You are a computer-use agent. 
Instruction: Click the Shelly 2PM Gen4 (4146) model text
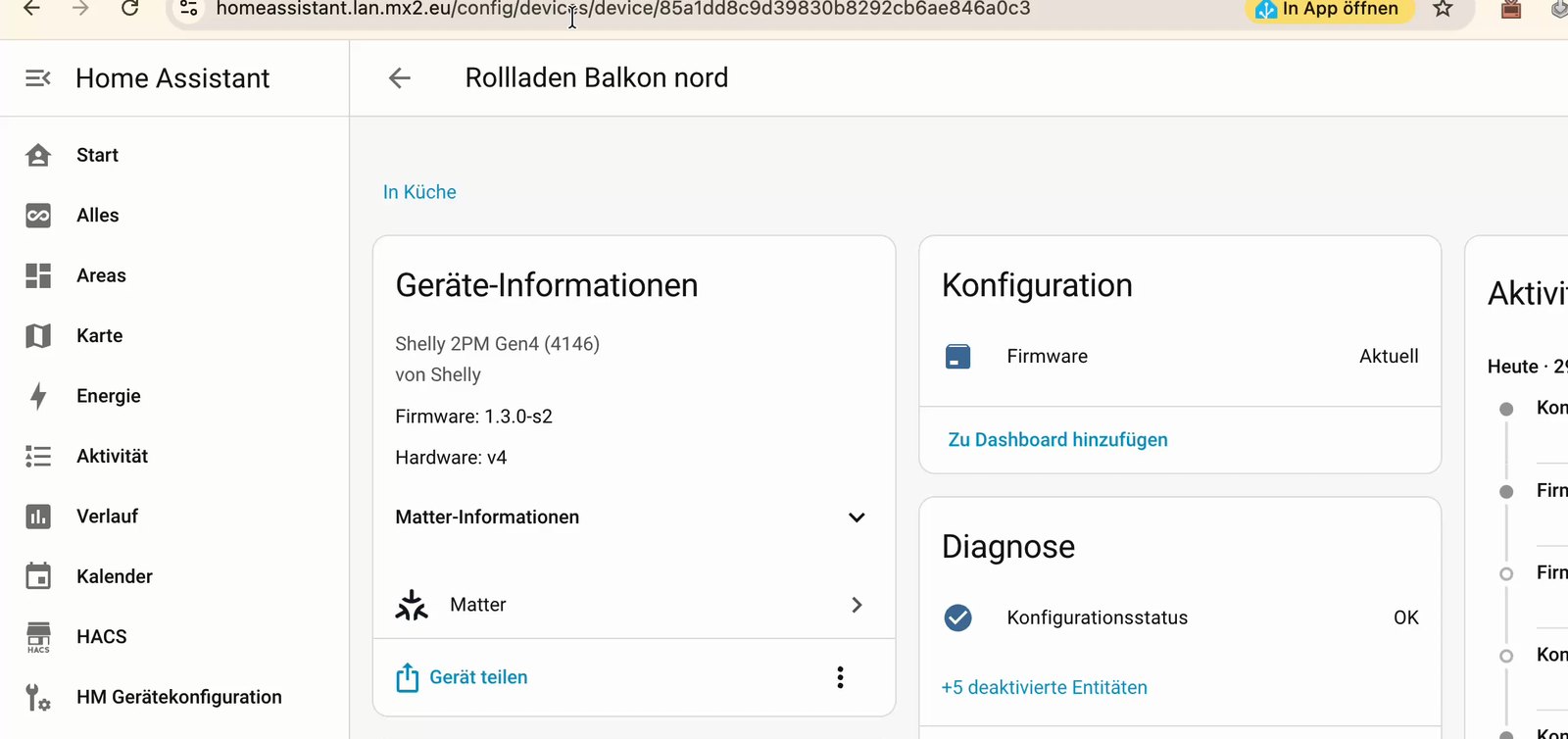coord(498,344)
